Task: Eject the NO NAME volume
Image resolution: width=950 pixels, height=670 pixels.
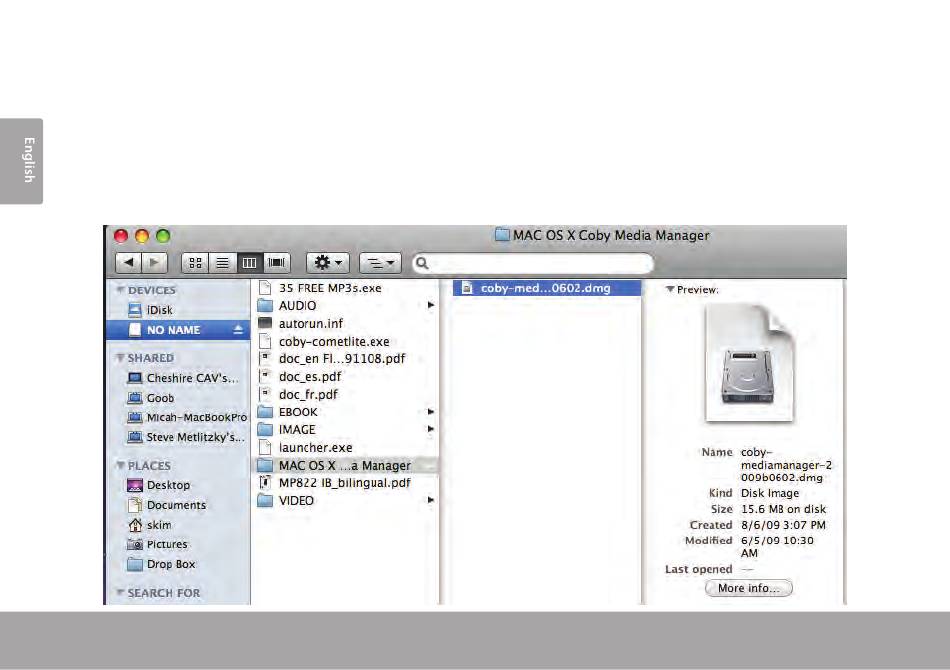Action: tap(238, 330)
